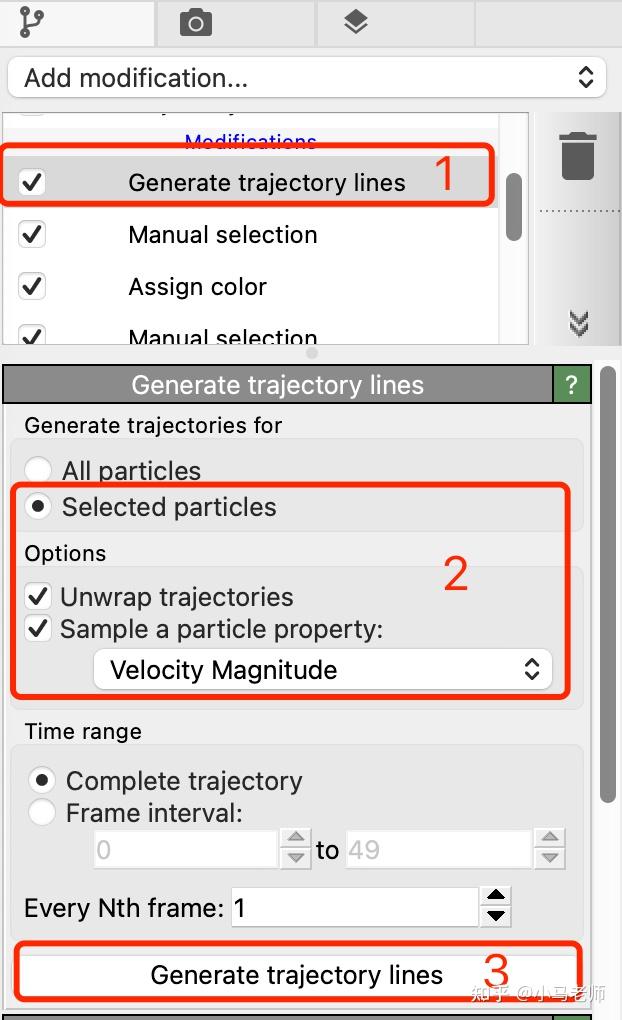Image resolution: width=622 pixels, height=1020 pixels.
Task: Select Assign color in the pipeline list
Action: pyautogui.click(x=197, y=287)
